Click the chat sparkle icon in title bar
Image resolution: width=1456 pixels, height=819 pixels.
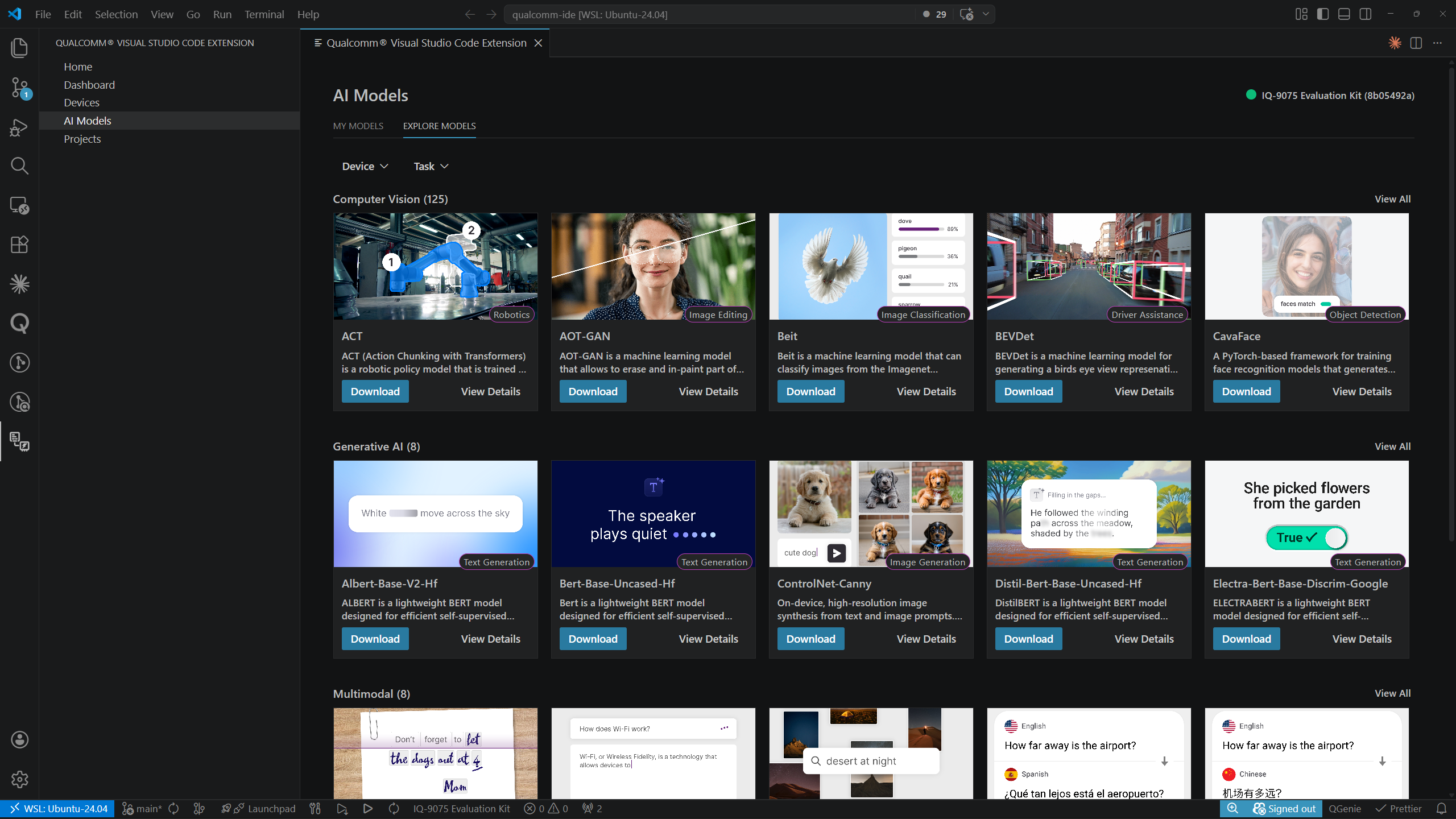tap(966, 14)
